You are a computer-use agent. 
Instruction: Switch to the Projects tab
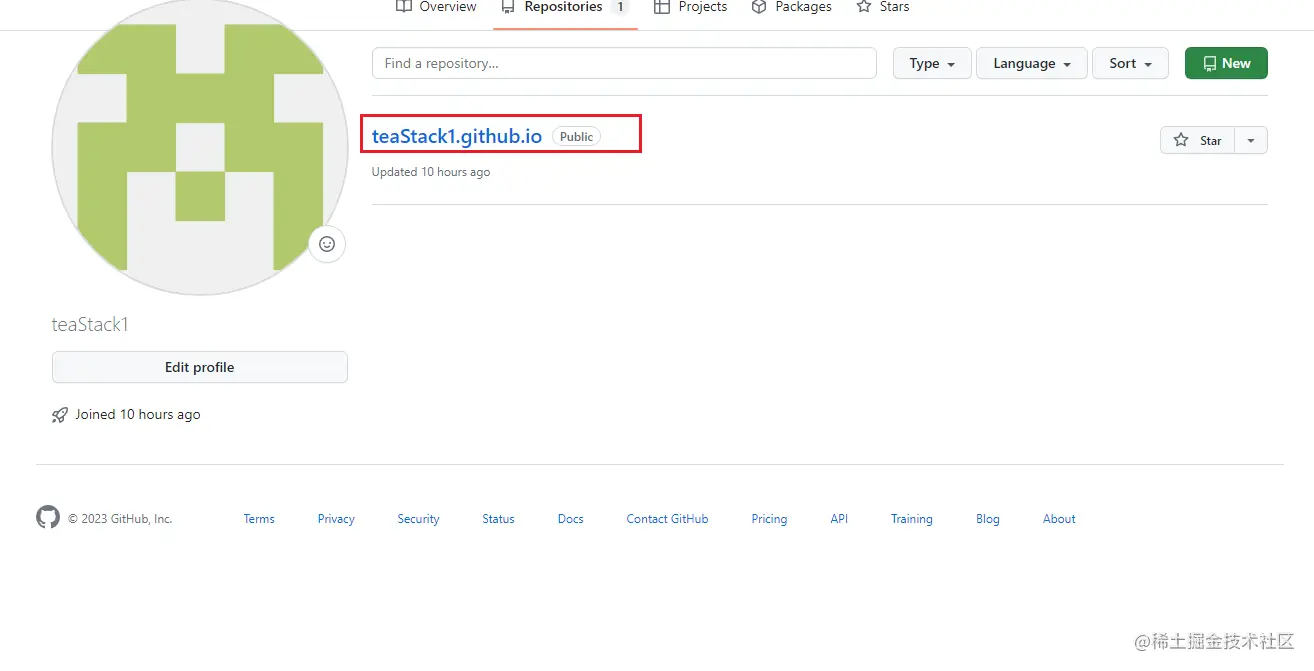pos(690,7)
